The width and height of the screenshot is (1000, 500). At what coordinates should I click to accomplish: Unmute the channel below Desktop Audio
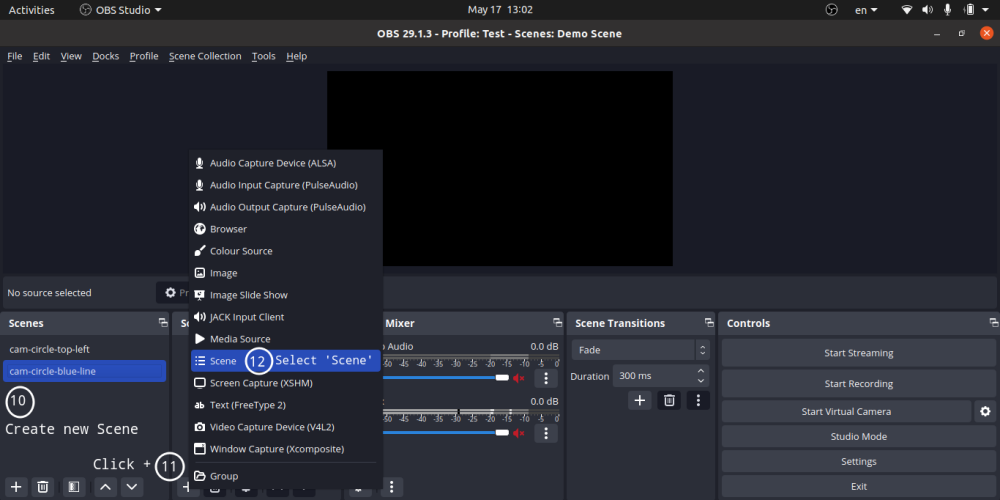click(518, 433)
